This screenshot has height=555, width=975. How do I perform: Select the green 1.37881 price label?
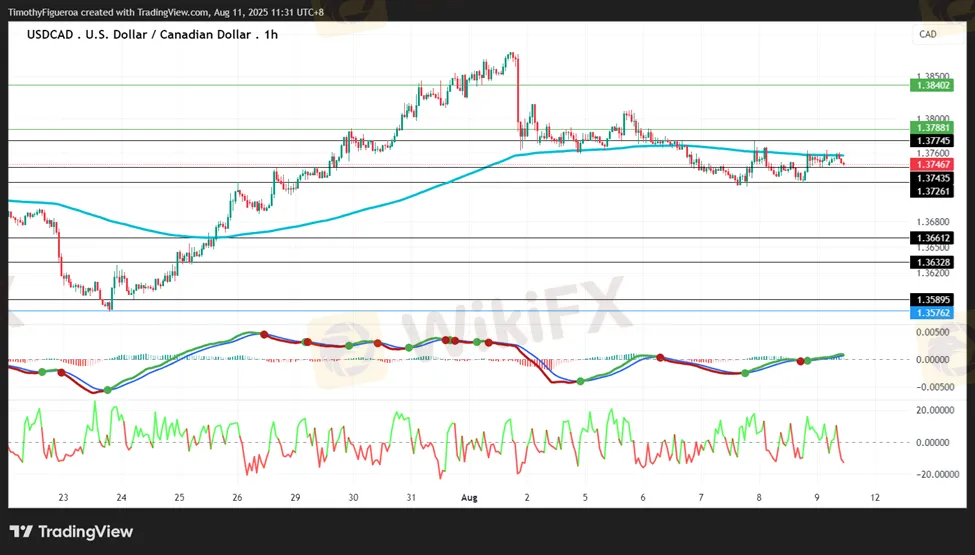coord(931,128)
